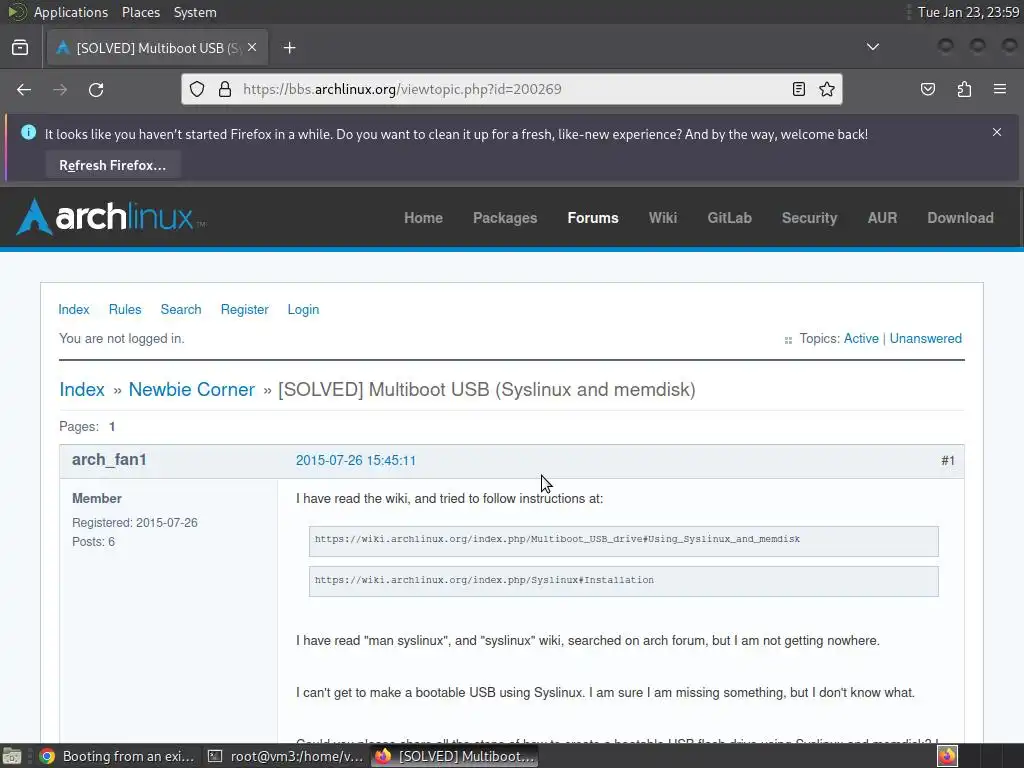Image resolution: width=1024 pixels, height=768 pixels.
Task: Open the Firefox hamburger menu
Action: coord(1000,89)
